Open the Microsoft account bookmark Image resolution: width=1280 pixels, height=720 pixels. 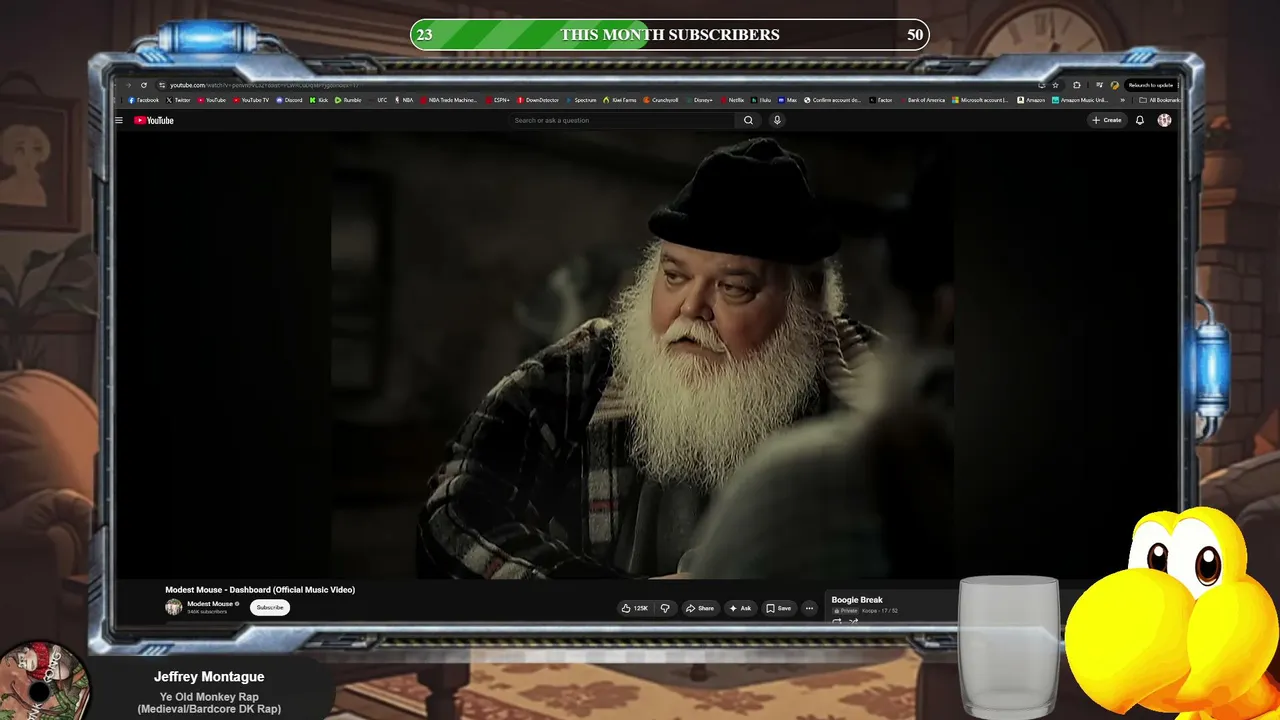980,100
